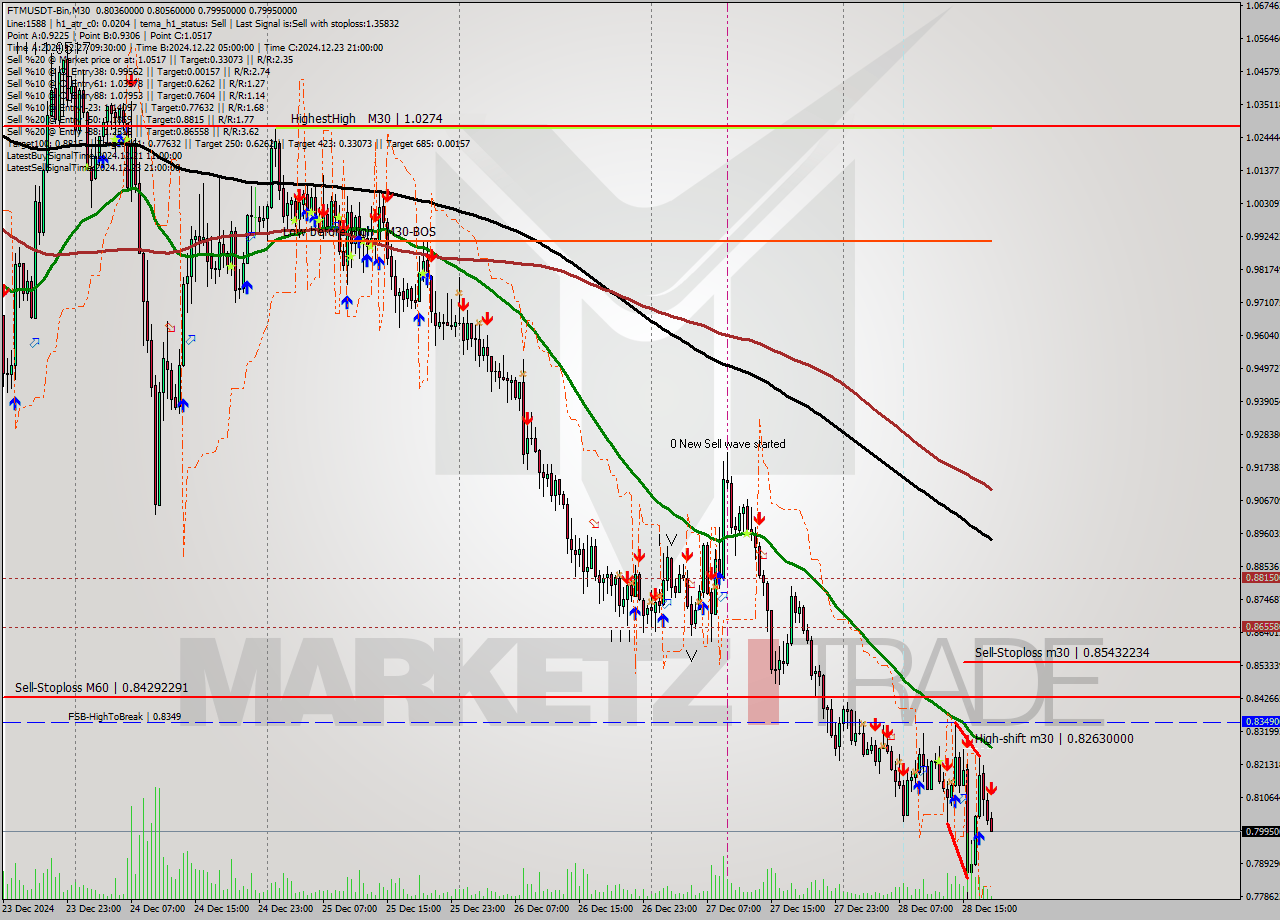Viewport: 1280px width, 920px height.
Task: Click the '24 Dec 15:00' time axis label
Action: click(x=222, y=909)
